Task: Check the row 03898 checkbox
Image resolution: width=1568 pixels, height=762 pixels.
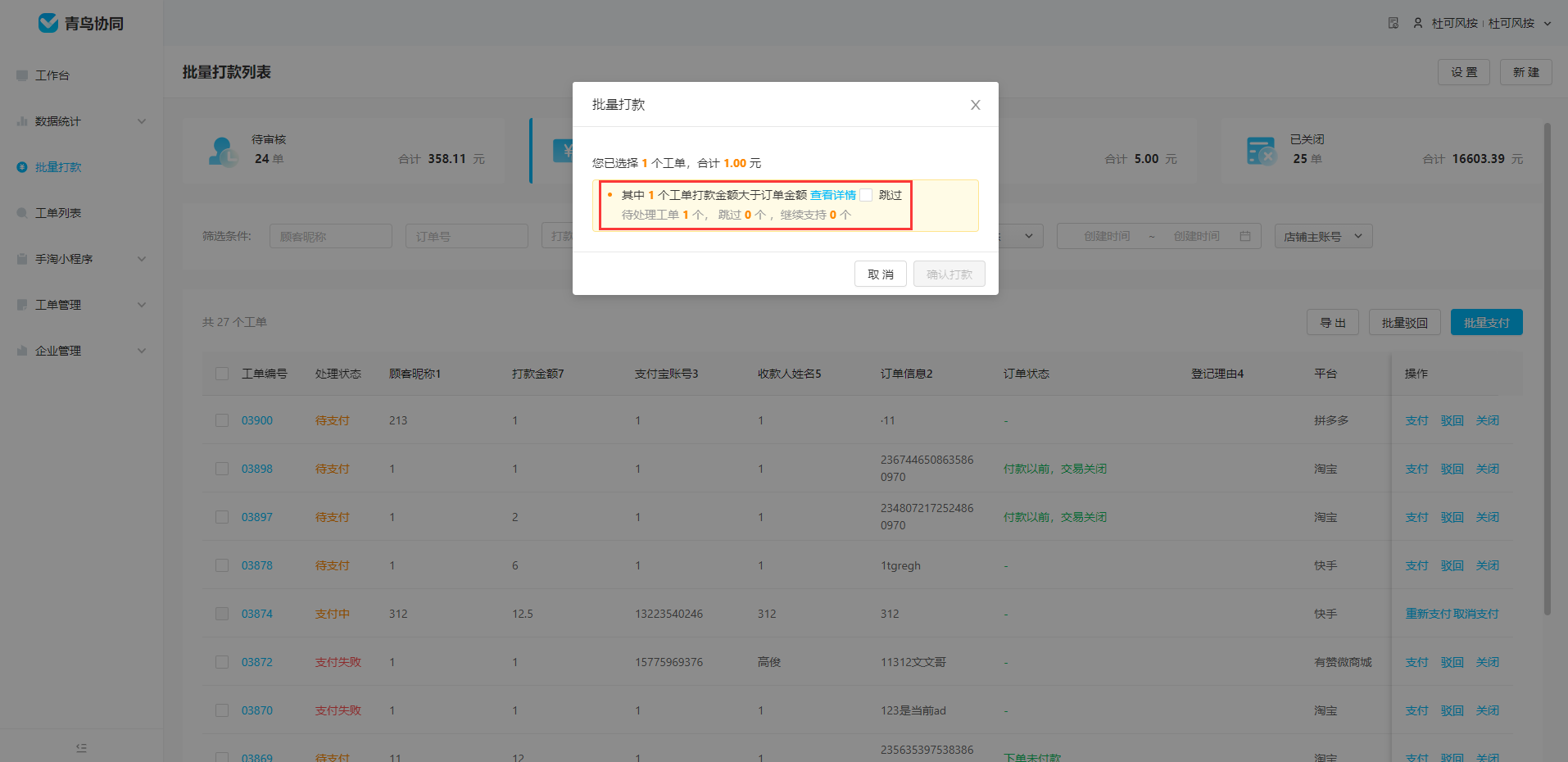Action: pyautogui.click(x=222, y=469)
